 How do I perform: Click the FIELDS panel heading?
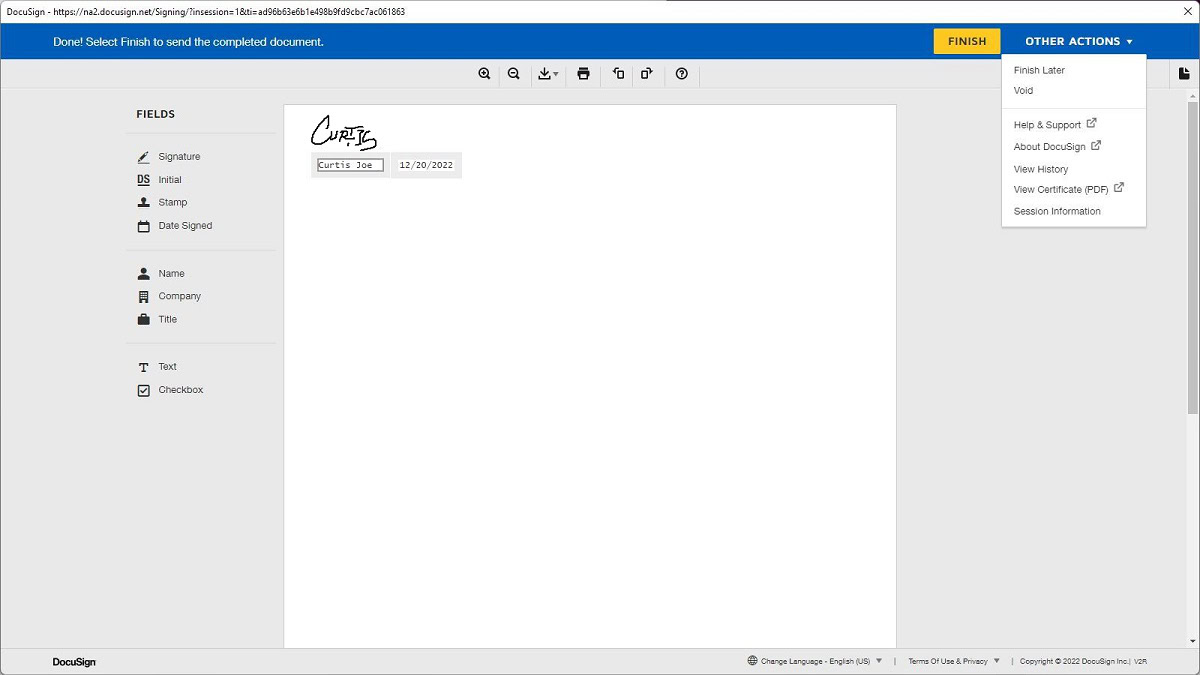click(156, 114)
